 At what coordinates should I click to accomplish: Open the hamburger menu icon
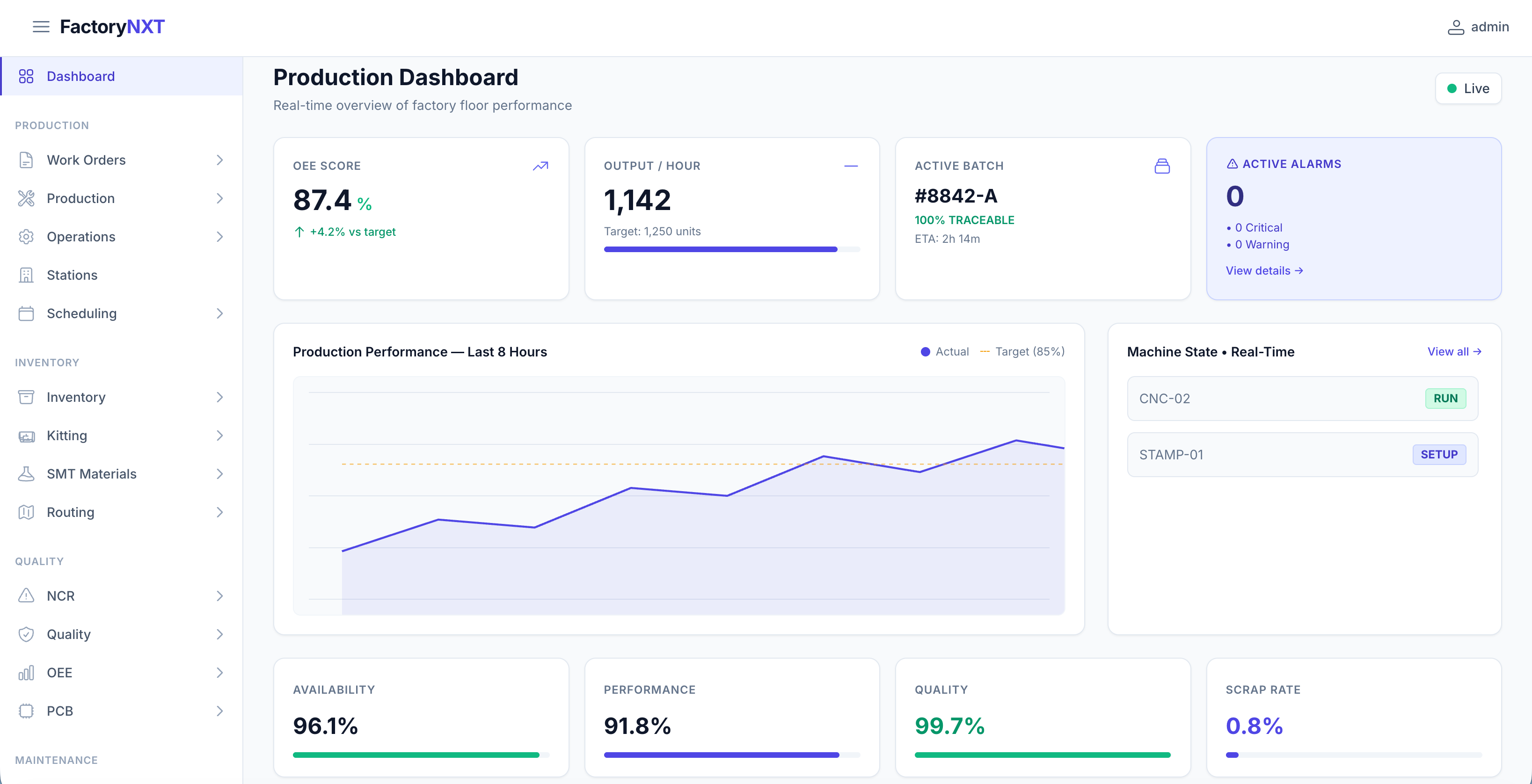click(x=40, y=27)
